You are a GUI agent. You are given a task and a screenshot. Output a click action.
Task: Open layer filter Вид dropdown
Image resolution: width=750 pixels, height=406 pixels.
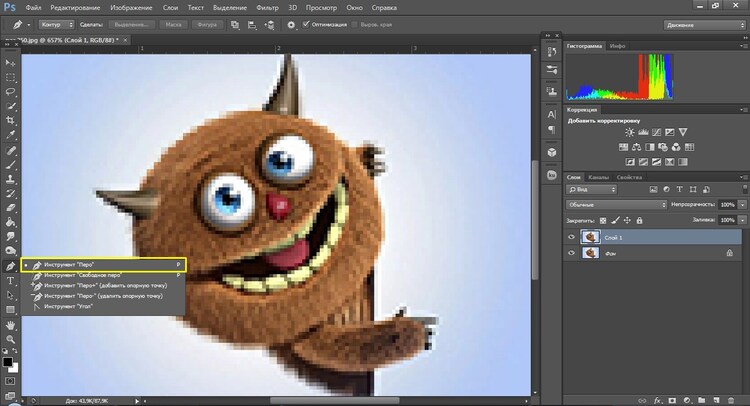[x=592, y=190]
